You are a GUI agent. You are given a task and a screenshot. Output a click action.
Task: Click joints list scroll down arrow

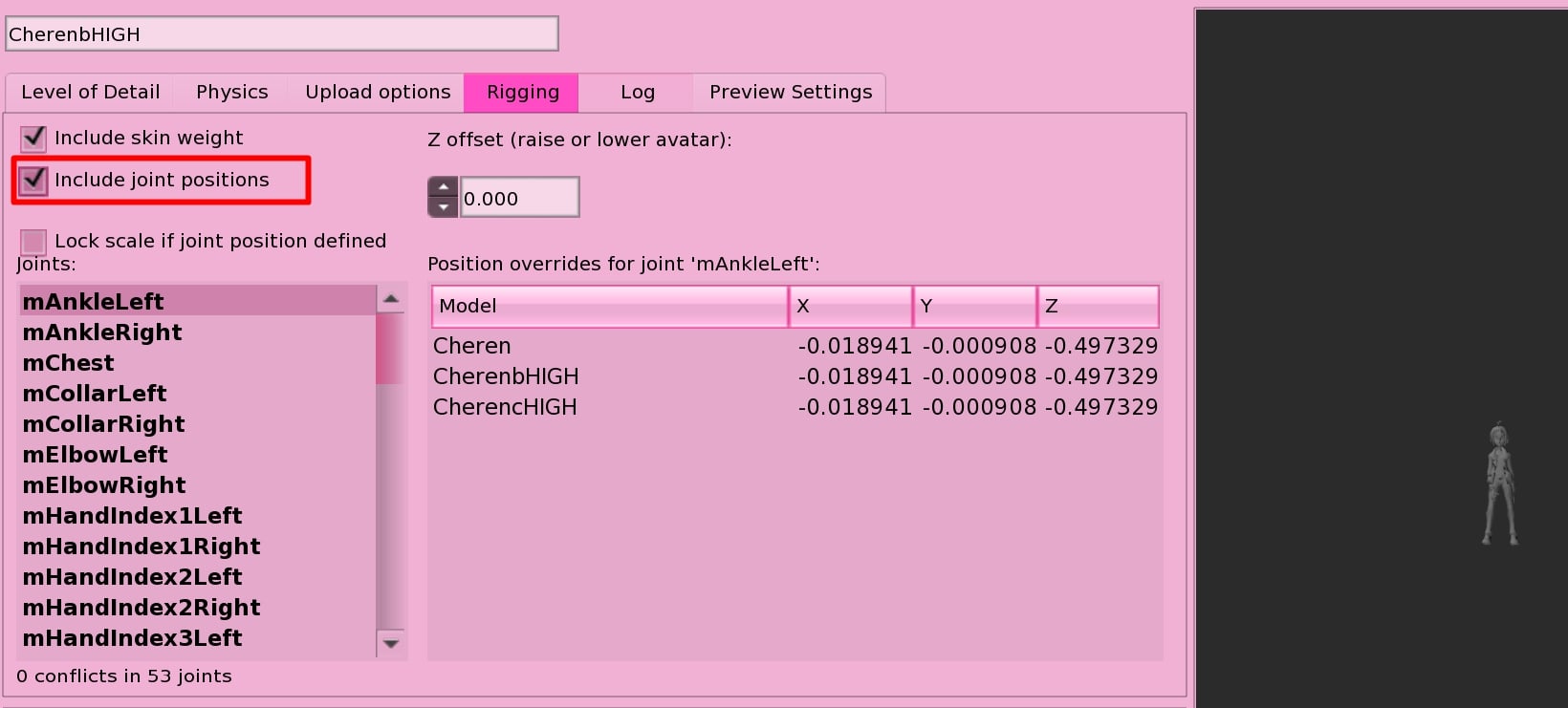coord(390,643)
